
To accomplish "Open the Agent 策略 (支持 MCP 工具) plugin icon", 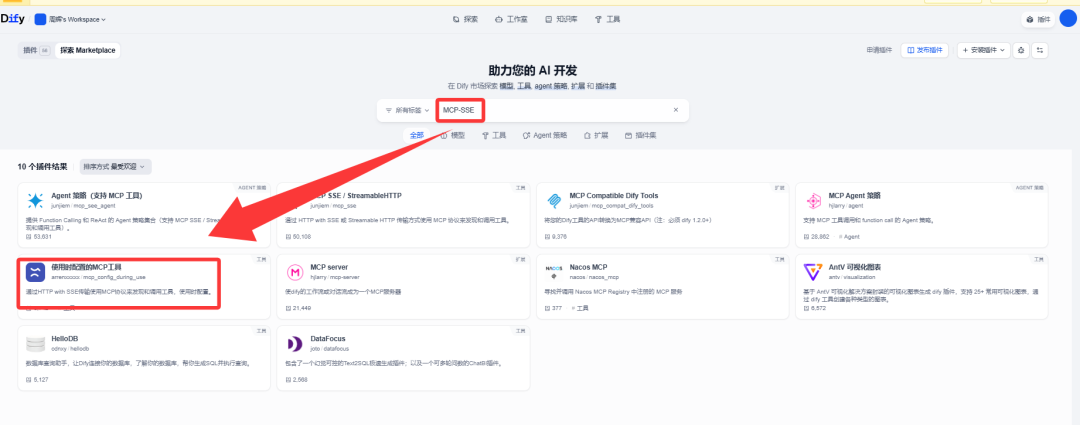I will 35,200.
